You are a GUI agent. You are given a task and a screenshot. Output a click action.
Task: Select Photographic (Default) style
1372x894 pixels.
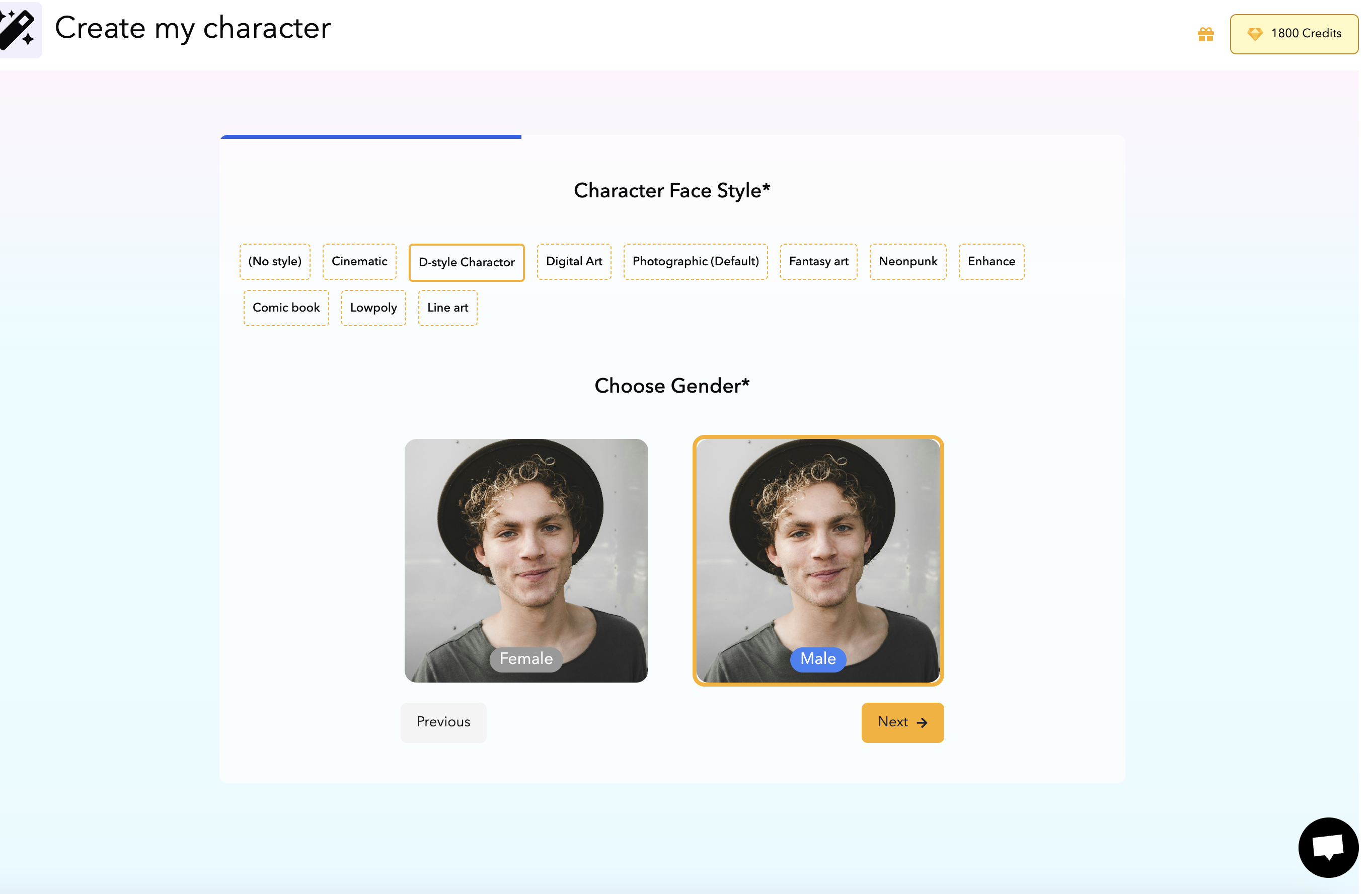[x=695, y=262]
